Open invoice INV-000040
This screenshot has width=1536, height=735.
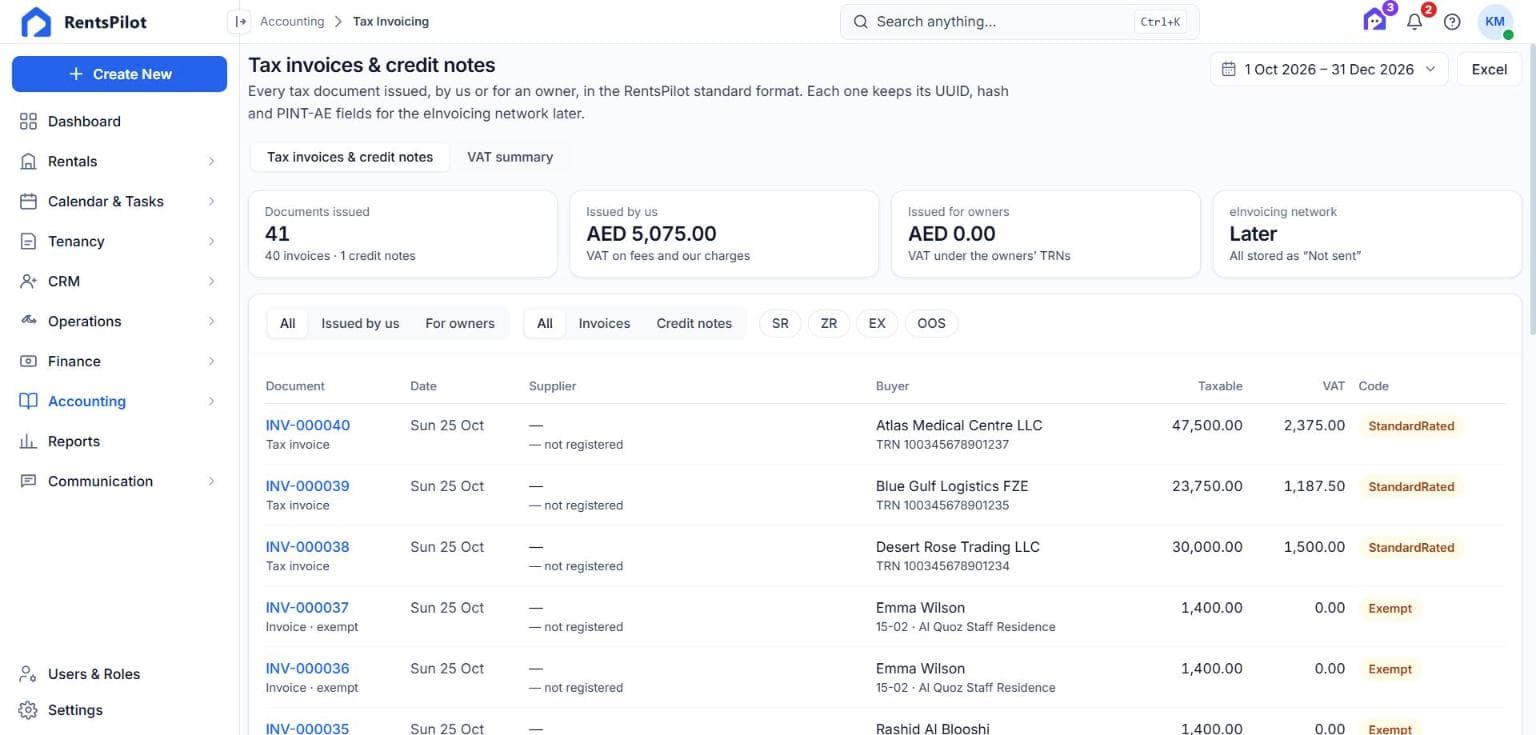[x=308, y=425]
